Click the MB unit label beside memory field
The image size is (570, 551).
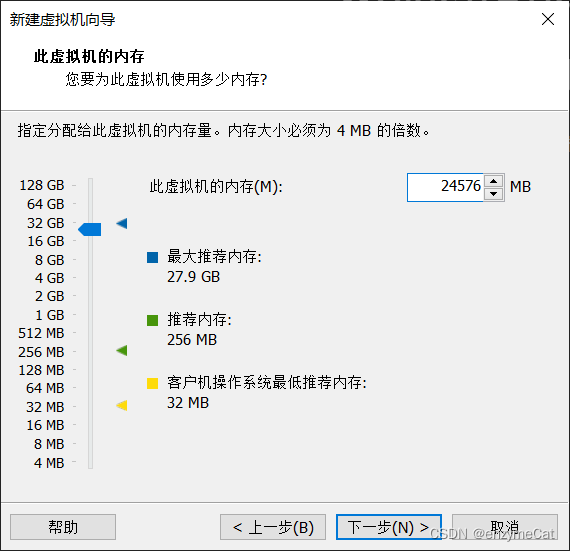pos(520,187)
